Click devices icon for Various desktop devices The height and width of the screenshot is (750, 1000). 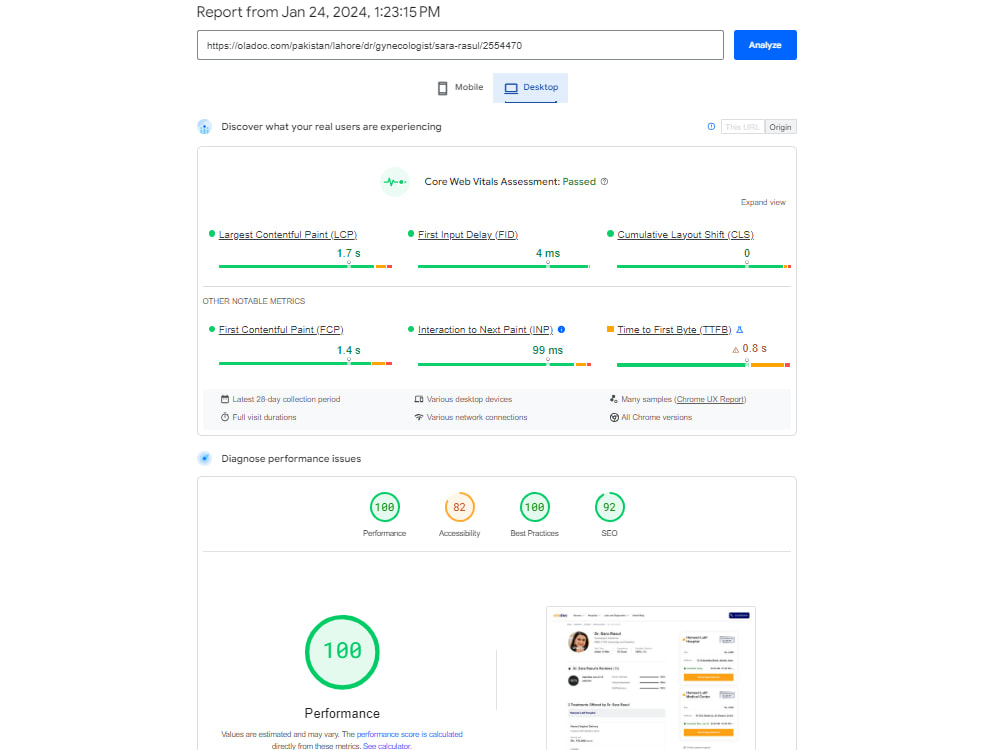419,399
